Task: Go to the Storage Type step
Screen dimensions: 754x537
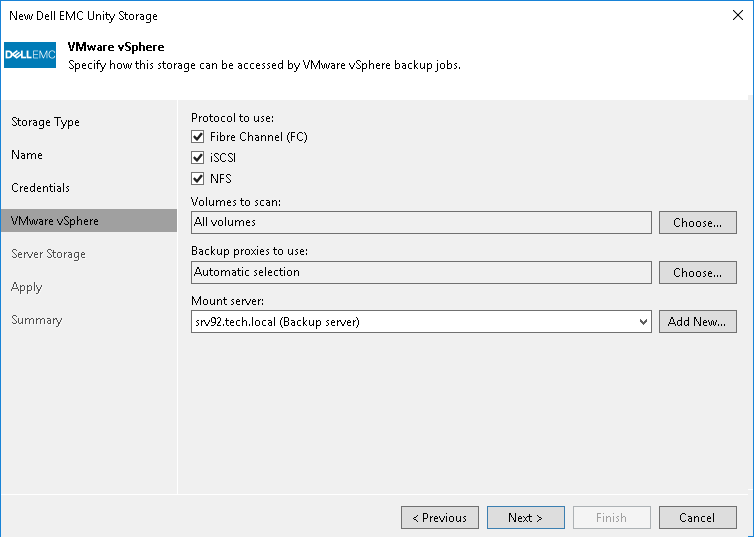Action: pos(45,122)
